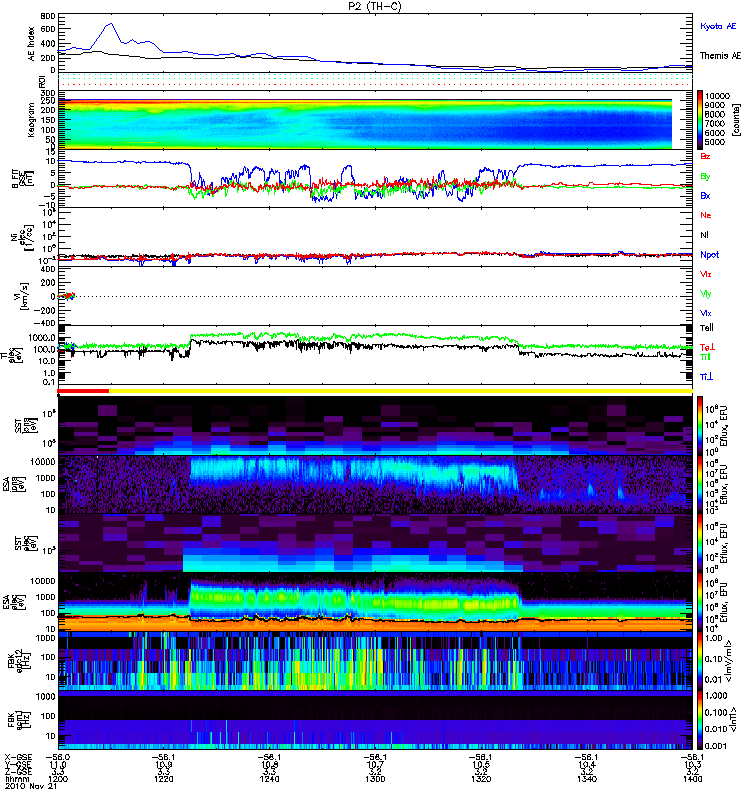Click the 1320 time axis label
750x800 pixels.
(x=481, y=779)
